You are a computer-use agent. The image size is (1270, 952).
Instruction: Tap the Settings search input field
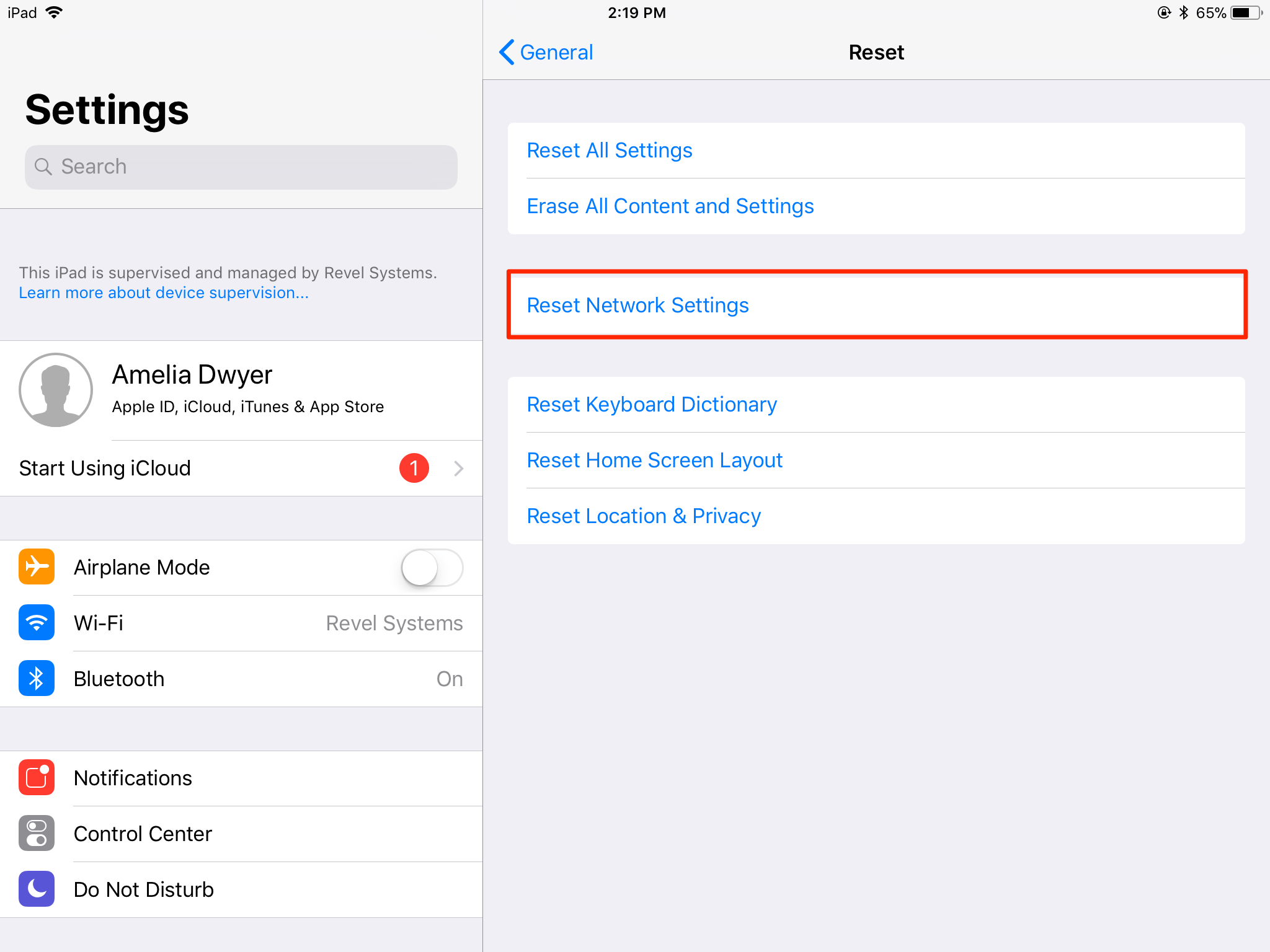(240, 166)
